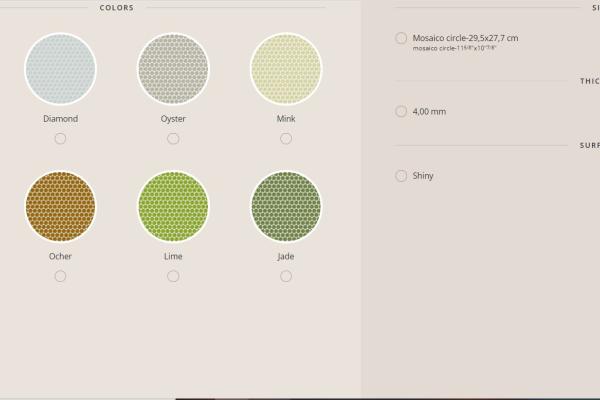The width and height of the screenshot is (600, 400).
Task: Click the Mosaico circle-29,5x27,7 cm text
Action: tap(465, 38)
